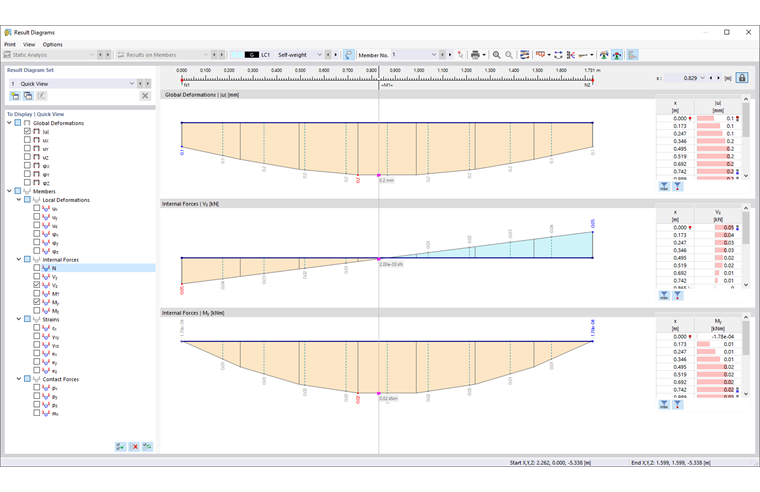Click the uncheck all red X icon

pos(134,446)
